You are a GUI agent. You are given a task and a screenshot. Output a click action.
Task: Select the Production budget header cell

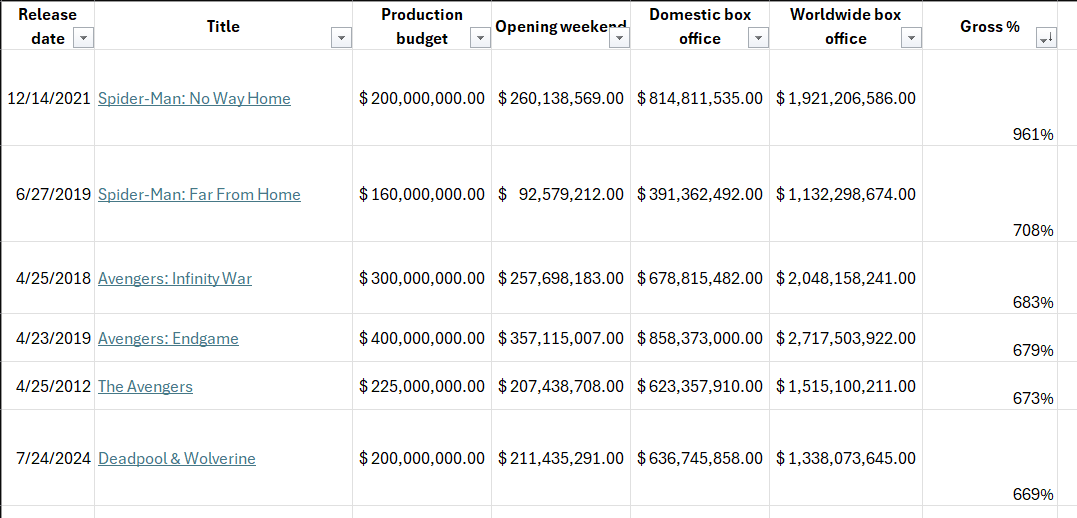pos(422,25)
